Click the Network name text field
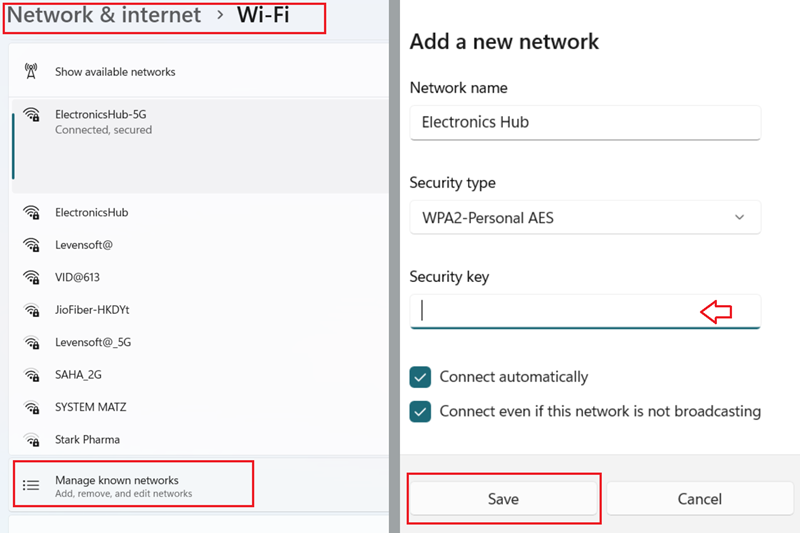This screenshot has width=800, height=533. 585,122
